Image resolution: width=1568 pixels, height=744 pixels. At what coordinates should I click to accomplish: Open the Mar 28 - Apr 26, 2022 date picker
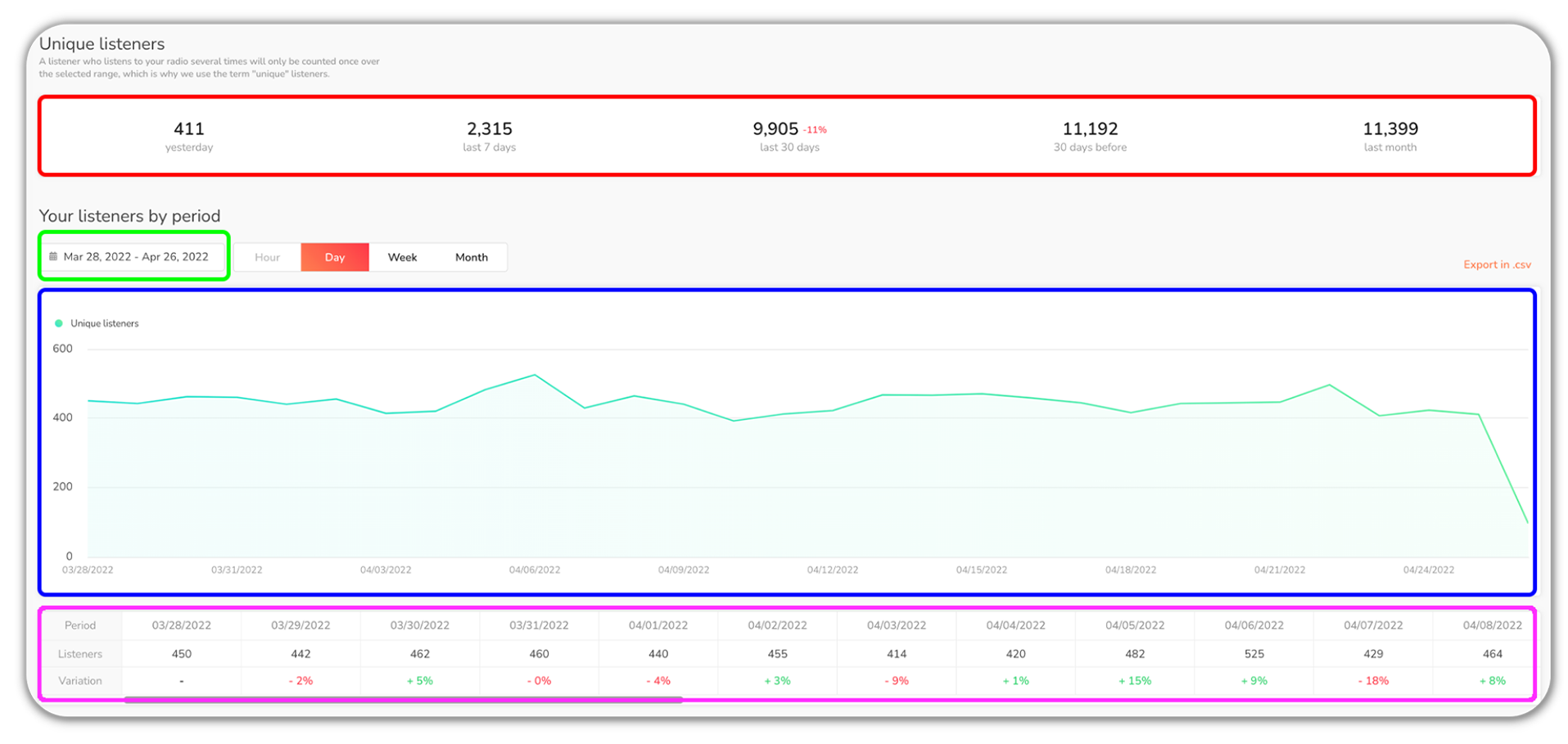pyautogui.click(x=135, y=257)
